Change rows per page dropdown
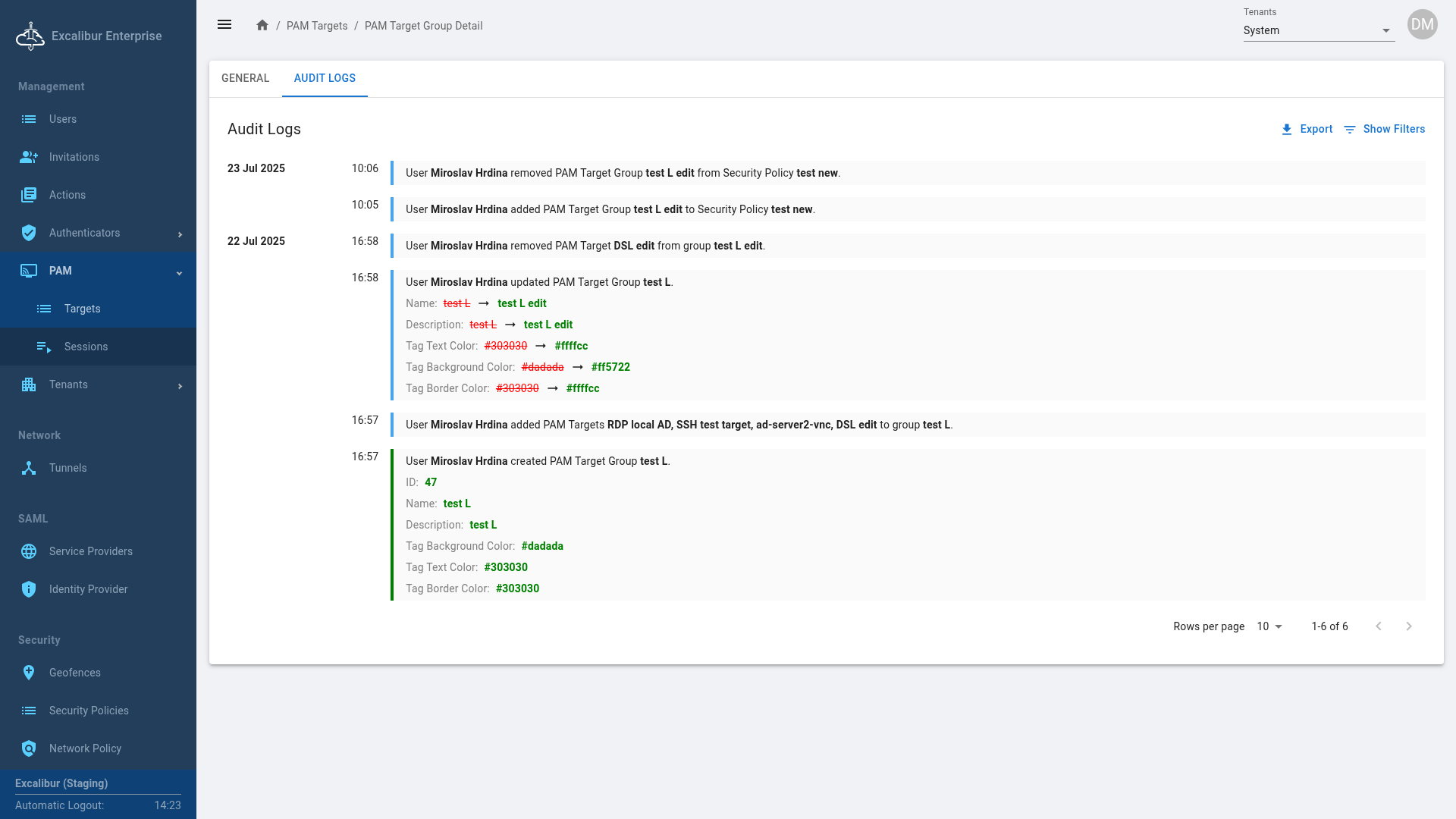 pos(1269,626)
